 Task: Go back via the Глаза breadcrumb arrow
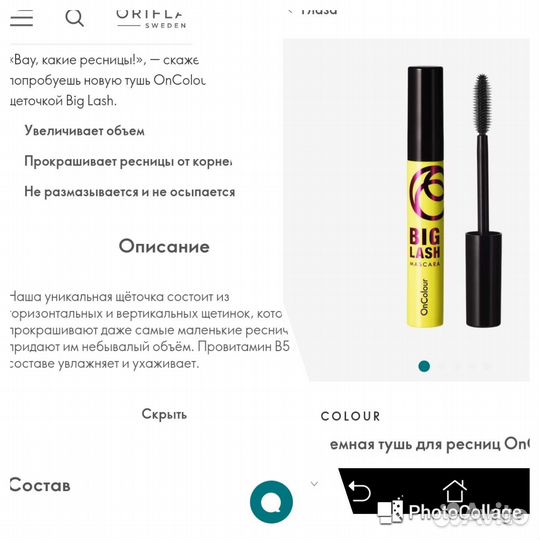tap(291, 11)
